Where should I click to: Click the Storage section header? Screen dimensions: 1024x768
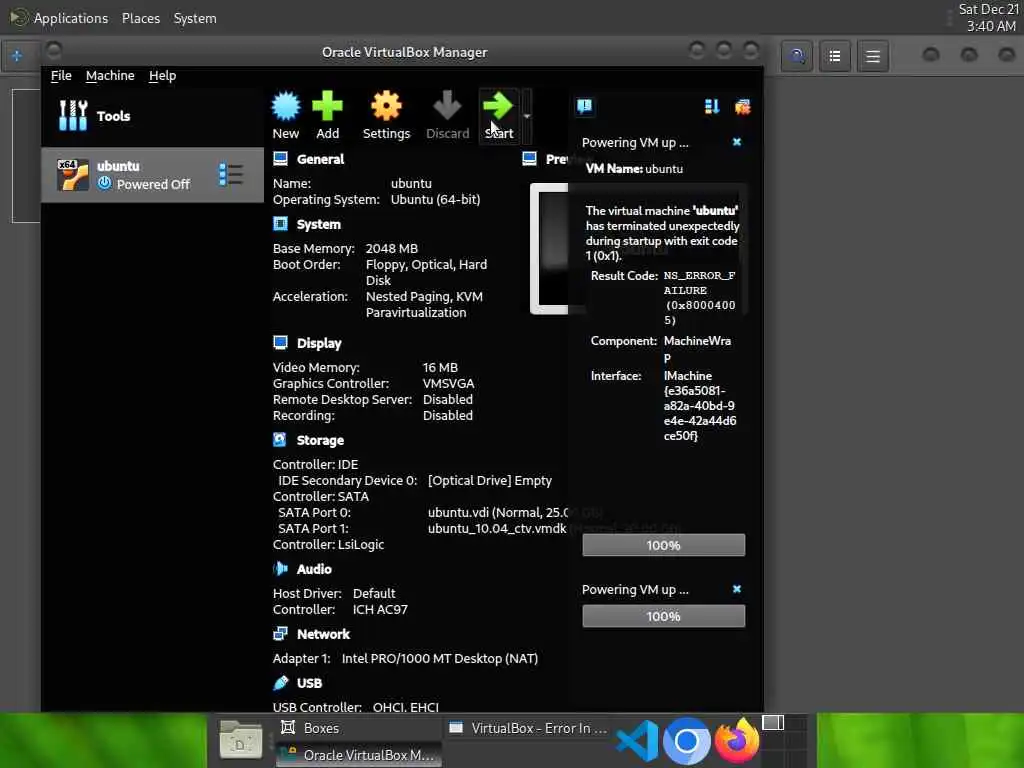(x=319, y=441)
